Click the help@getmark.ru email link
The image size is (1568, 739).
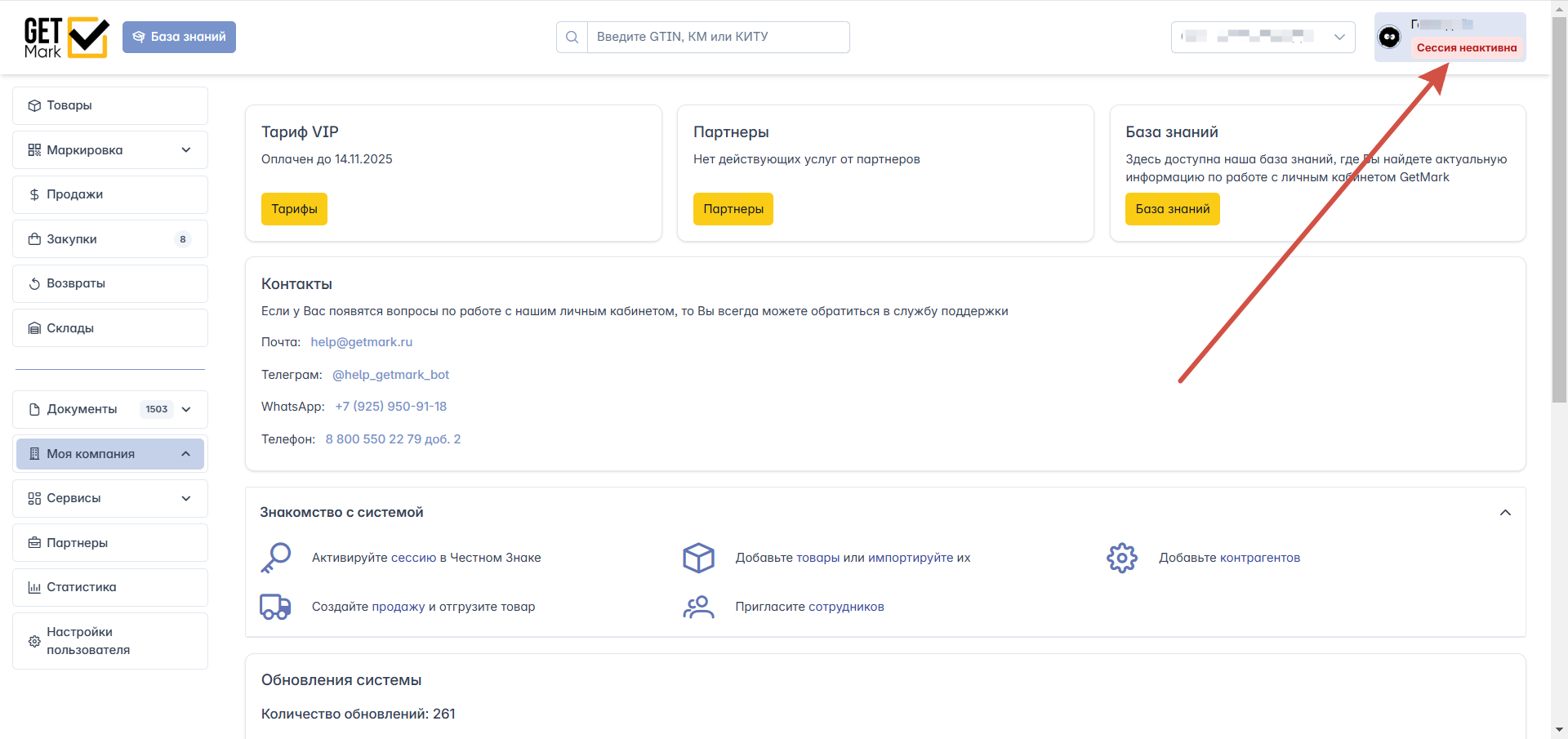pyautogui.click(x=362, y=342)
